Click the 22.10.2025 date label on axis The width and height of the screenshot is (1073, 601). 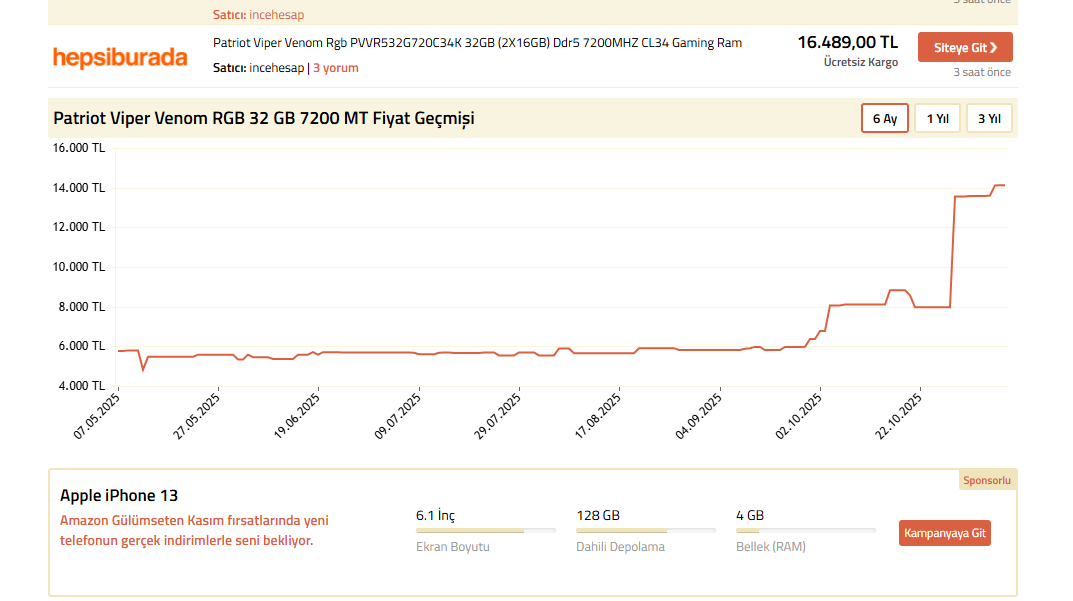tap(897, 418)
